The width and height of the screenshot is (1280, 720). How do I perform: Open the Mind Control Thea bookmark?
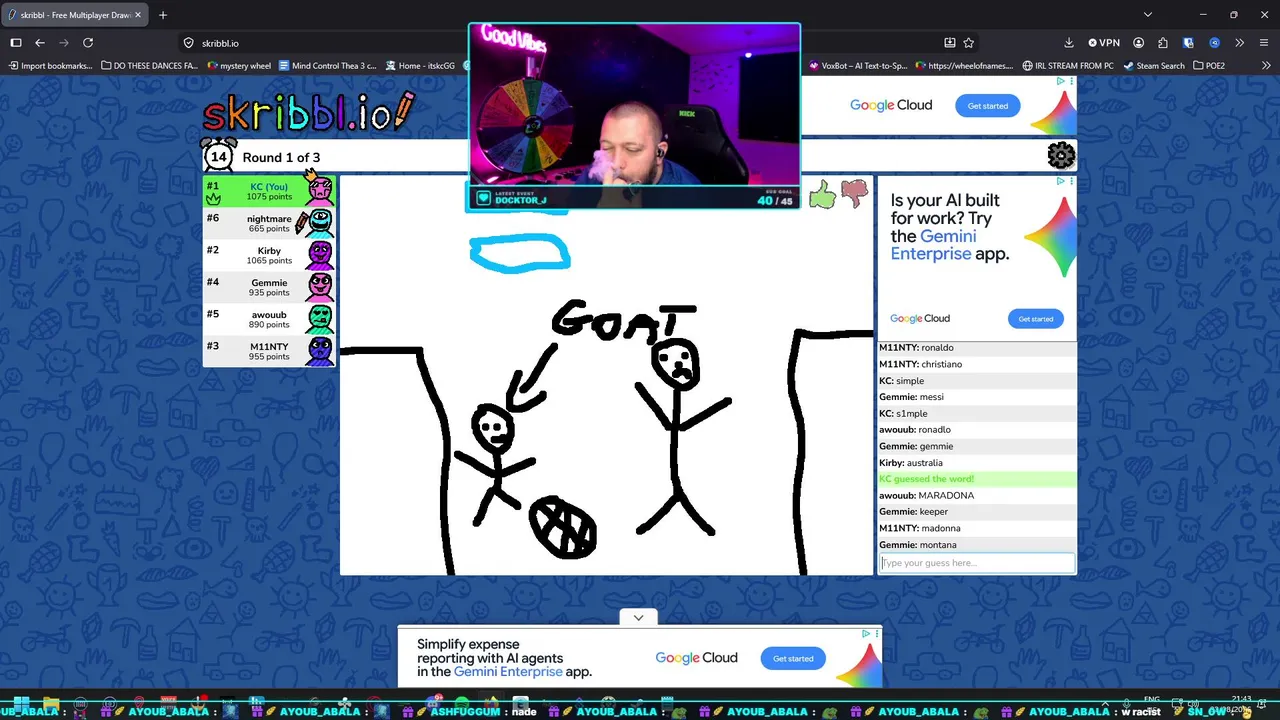[x=328, y=66]
